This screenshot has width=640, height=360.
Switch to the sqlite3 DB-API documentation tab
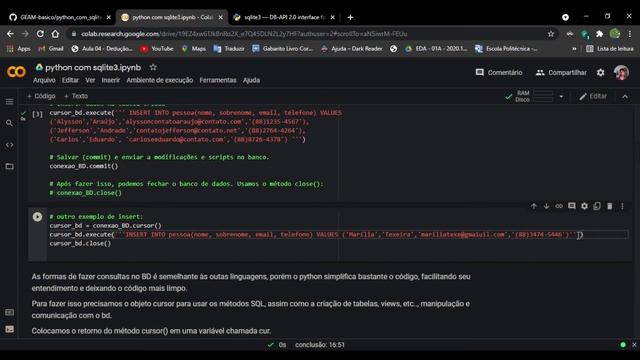point(284,17)
